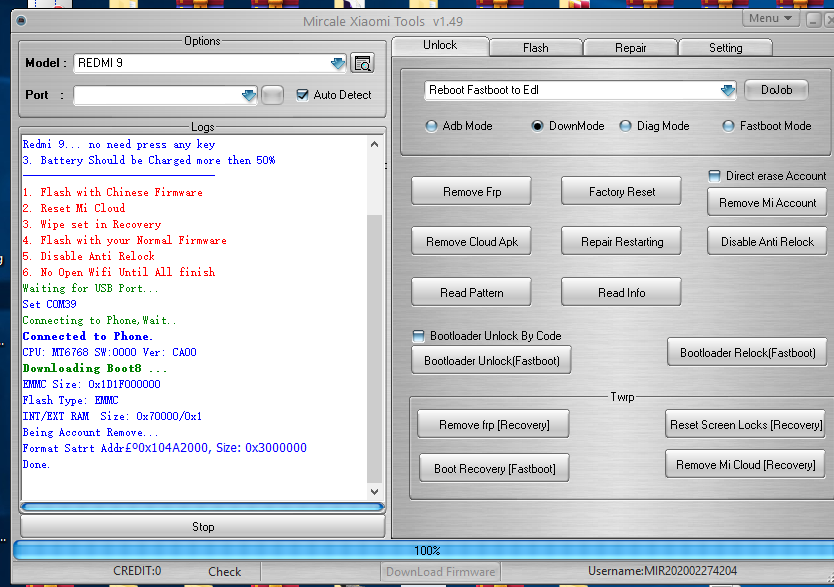Click the log line 'EMMC Size: 0x1D1F000000'

point(91,384)
